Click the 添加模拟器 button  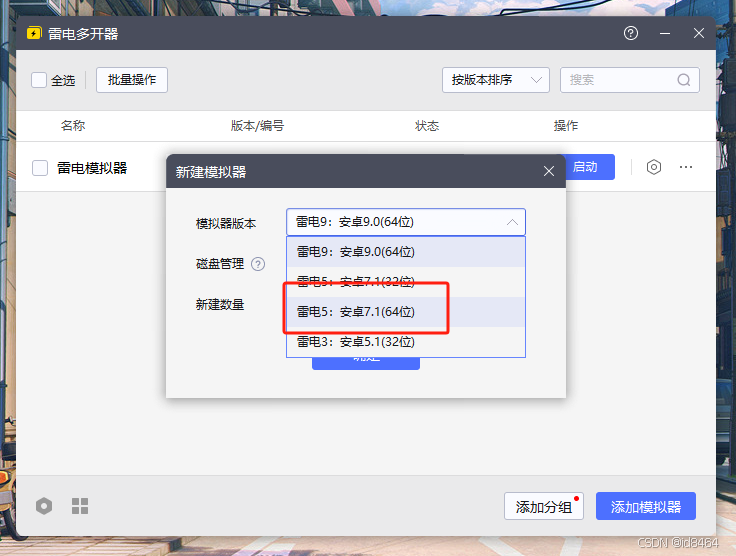point(646,506)
